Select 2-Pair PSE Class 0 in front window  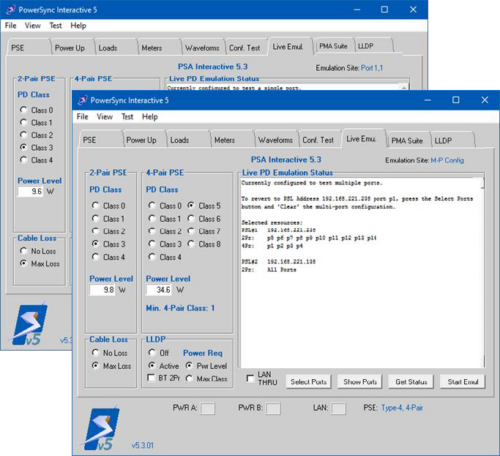point(95,205)
